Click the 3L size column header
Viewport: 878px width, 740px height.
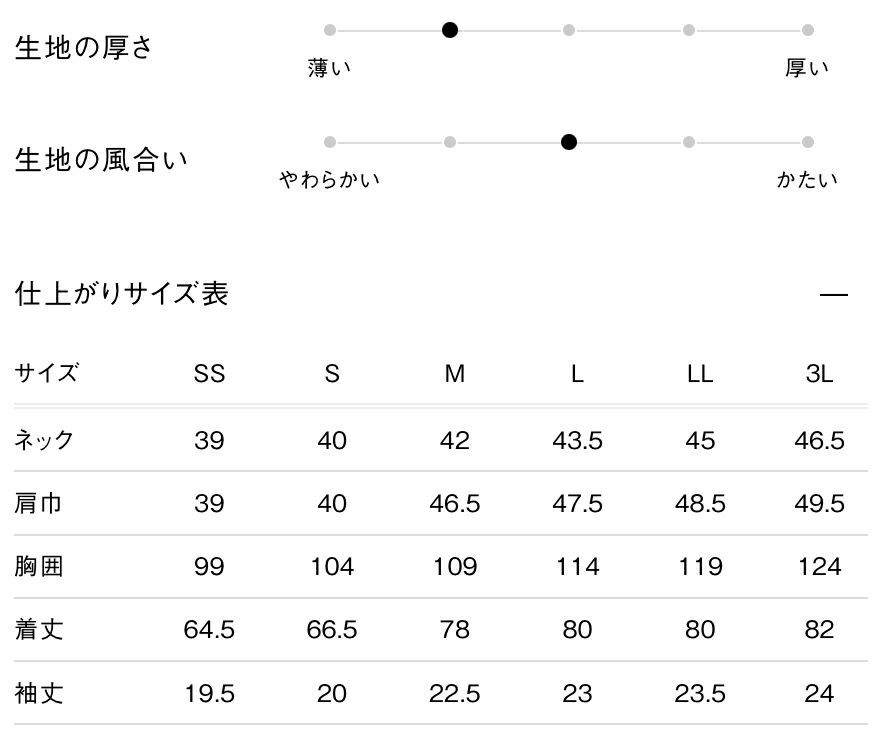tap(819, 374)
